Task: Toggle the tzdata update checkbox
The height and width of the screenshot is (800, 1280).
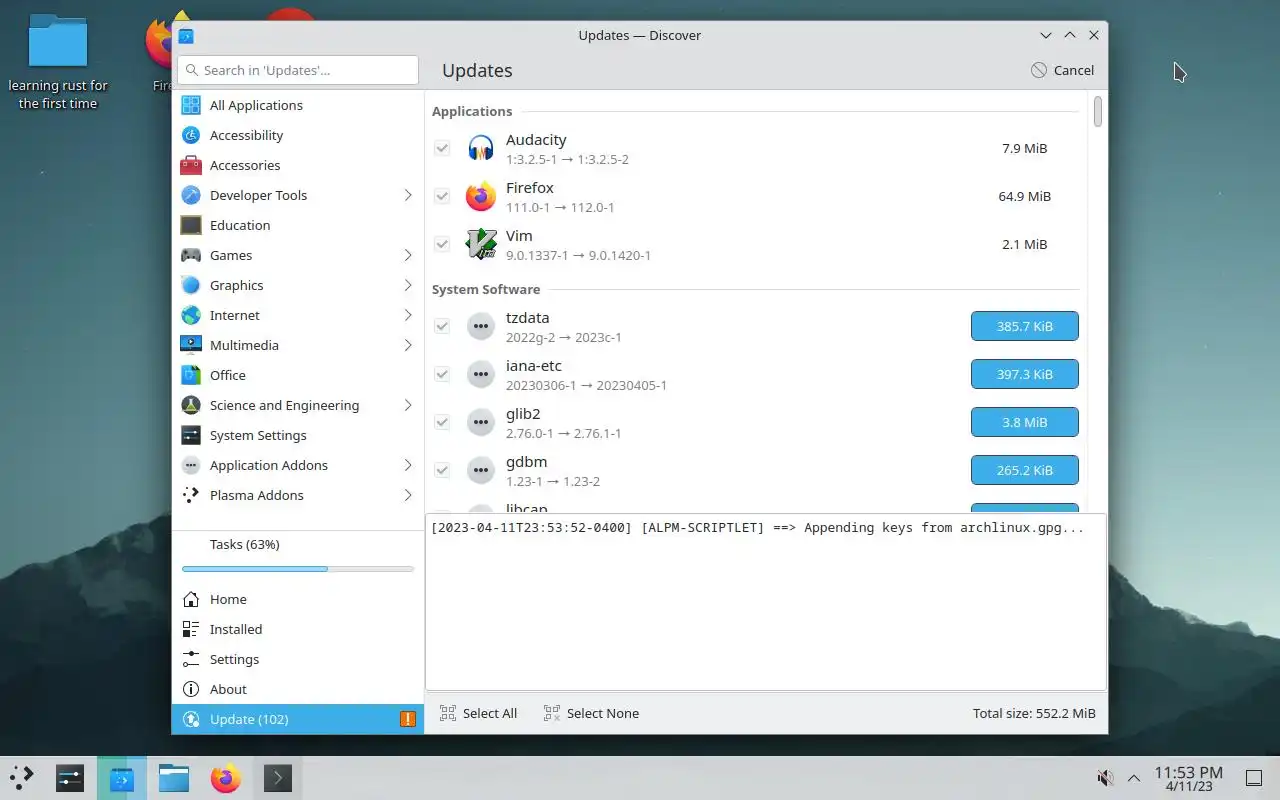Action: [x=442, y=327]
